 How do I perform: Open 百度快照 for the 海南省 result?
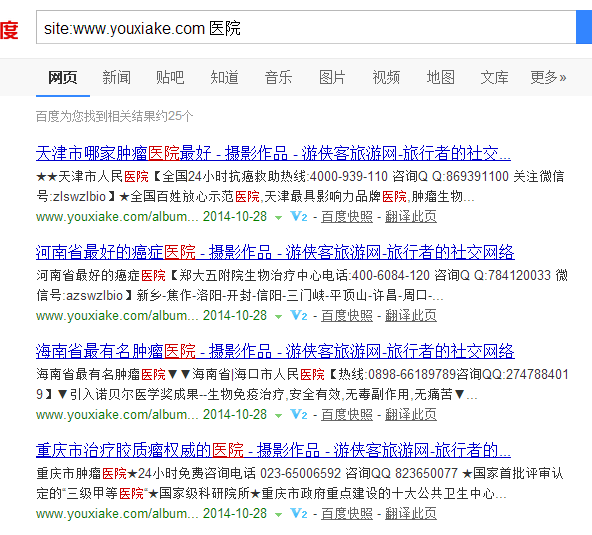click(x=347, y=415)
